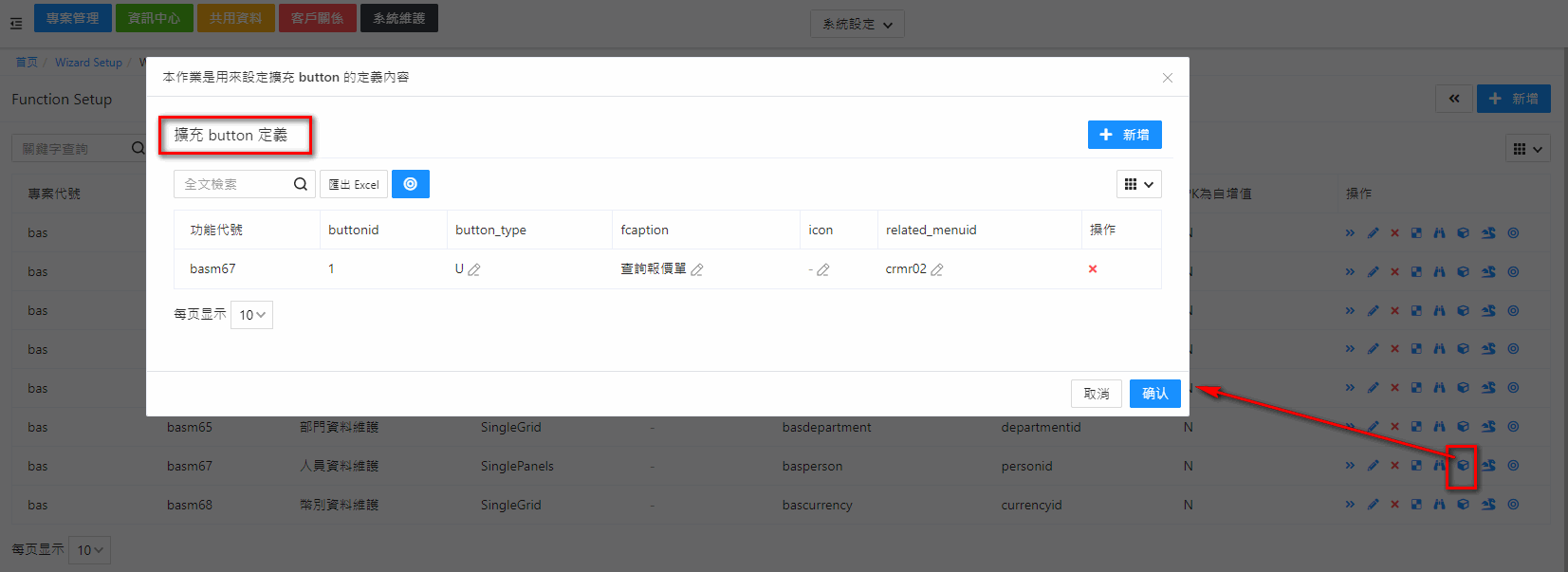Screen dimensions: 1568x572
Task: Export the table with 匯出 Excel
Action: tap(354, 184)
